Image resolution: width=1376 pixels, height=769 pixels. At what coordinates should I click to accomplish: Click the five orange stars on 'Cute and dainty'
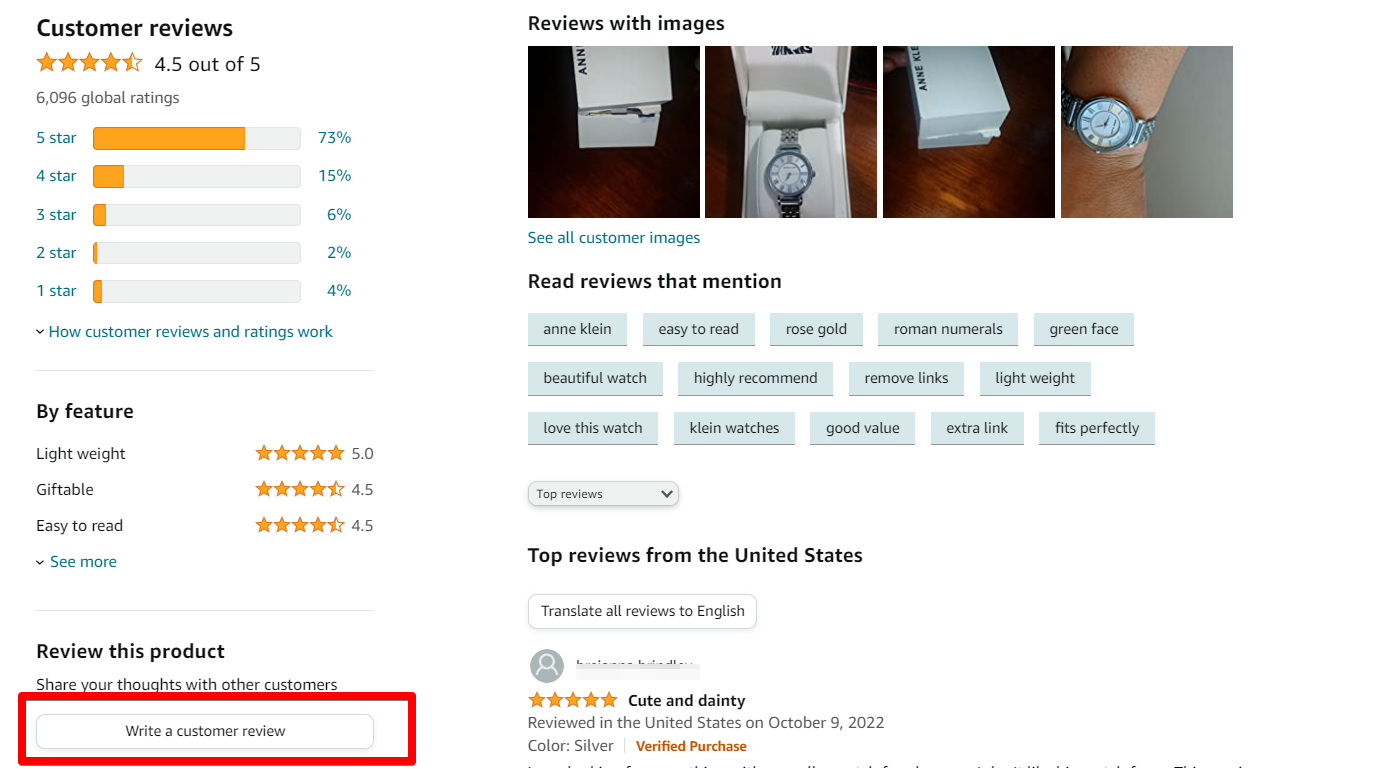point(572,699)
